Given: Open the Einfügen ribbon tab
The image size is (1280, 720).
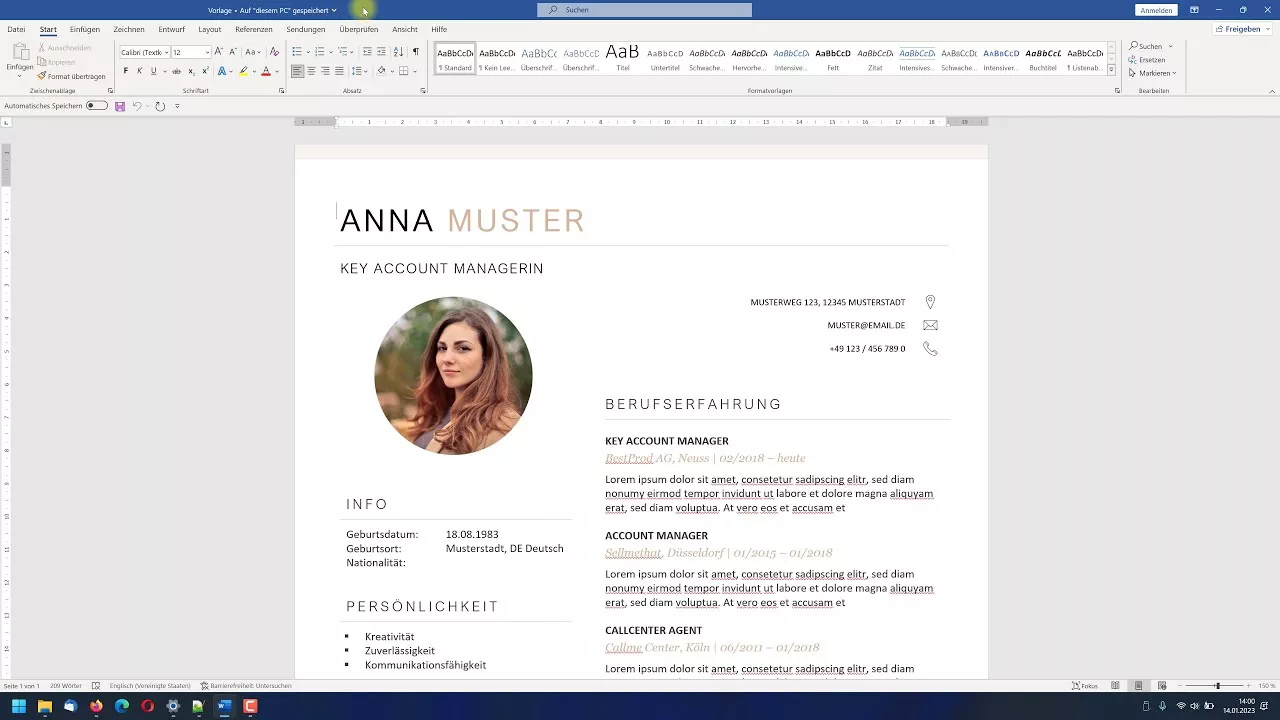Looking at the screenshot, I should 85,29.
